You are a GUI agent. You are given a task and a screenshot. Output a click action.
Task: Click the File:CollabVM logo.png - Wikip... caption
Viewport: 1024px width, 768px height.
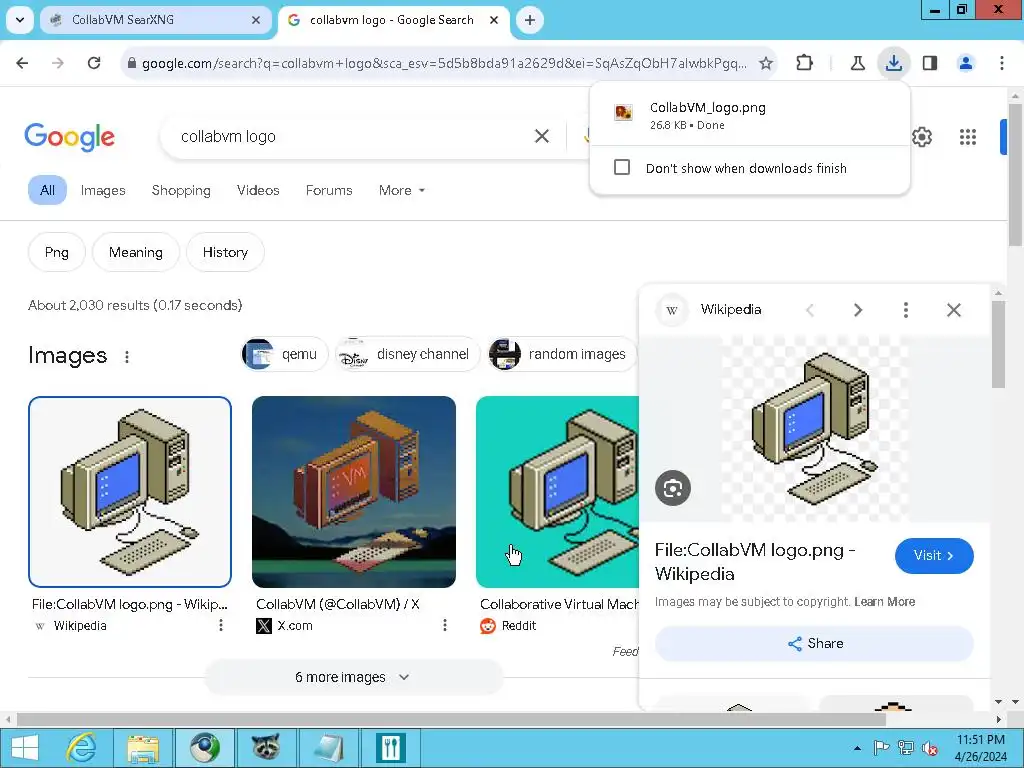[x=129, y=604]
